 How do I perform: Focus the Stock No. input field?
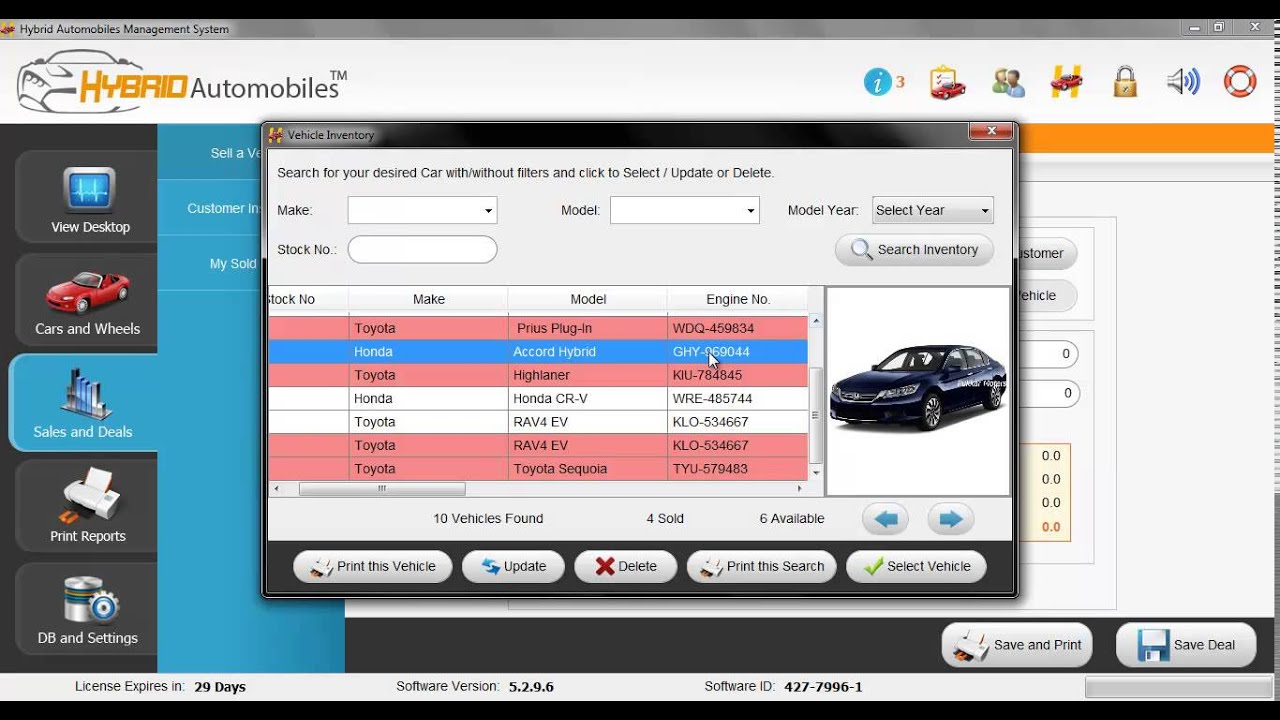422,249
